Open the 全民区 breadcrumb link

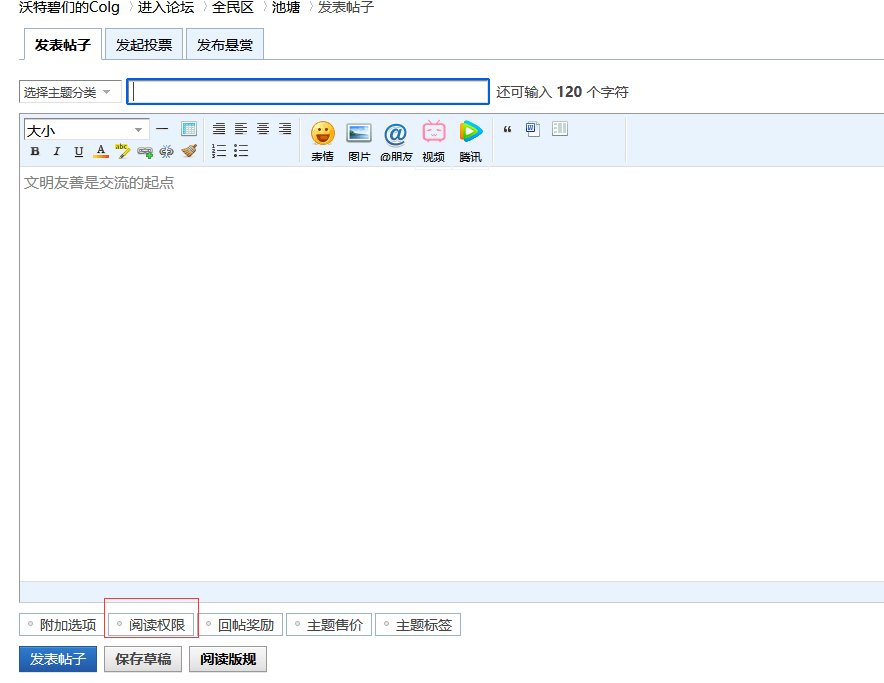tap(233, 7)
